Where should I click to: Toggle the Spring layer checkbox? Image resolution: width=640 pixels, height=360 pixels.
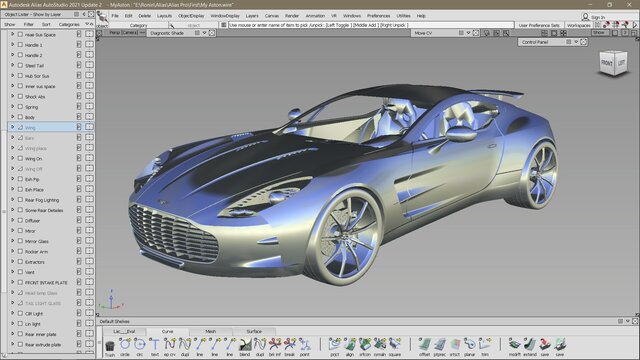(20, 107)
